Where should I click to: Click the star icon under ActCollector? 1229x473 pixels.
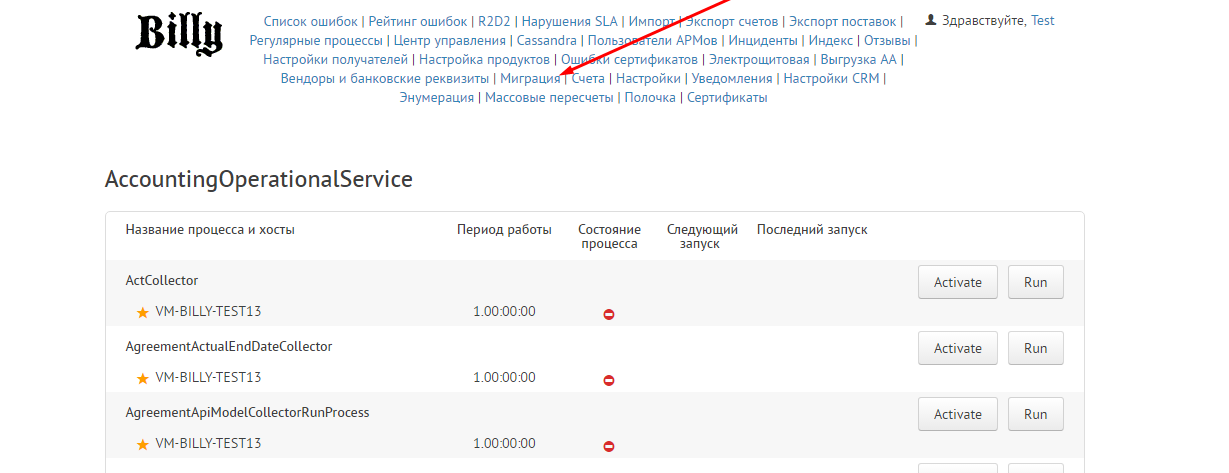[142, 312]
